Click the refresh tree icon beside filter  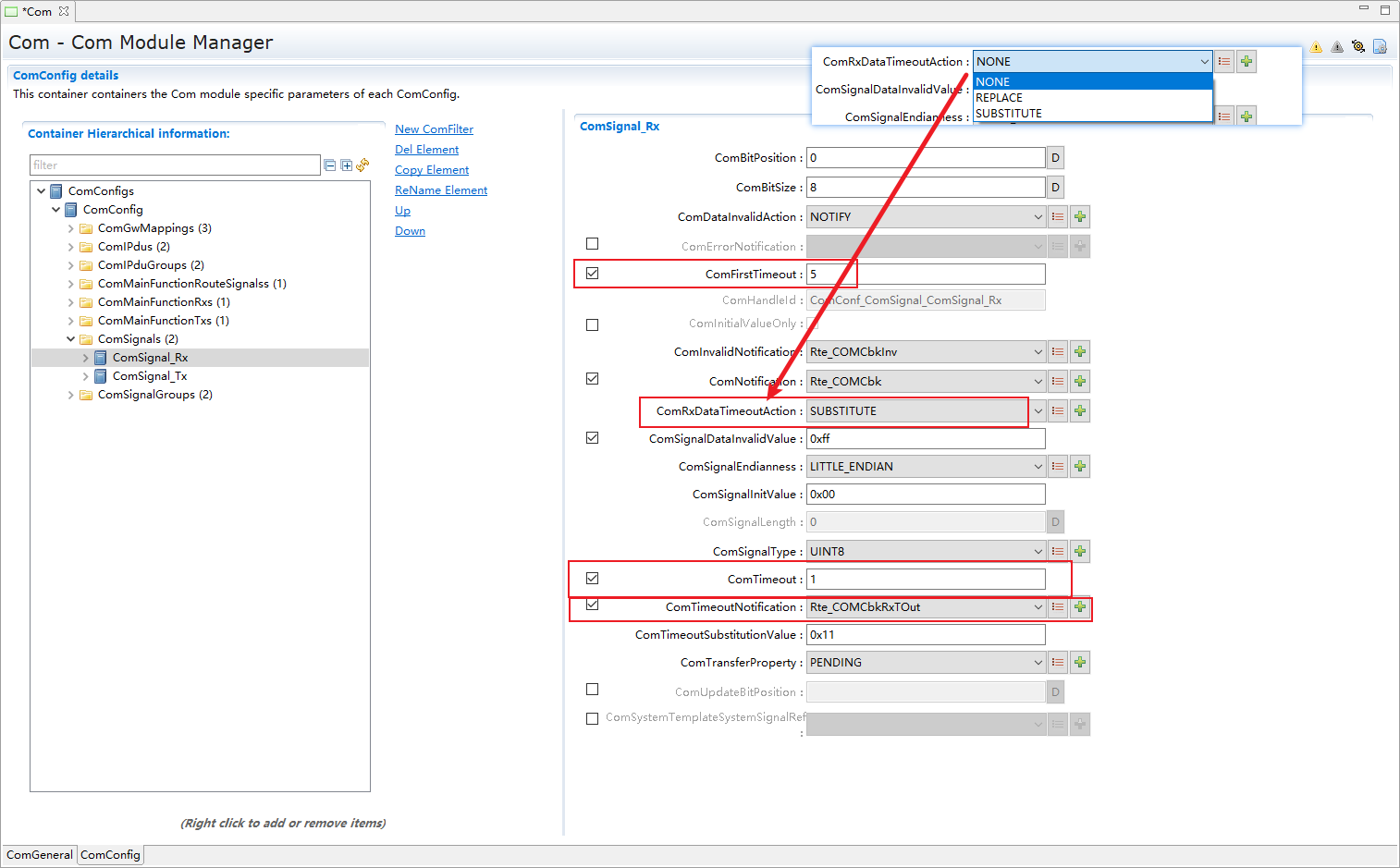pos(362,165)
